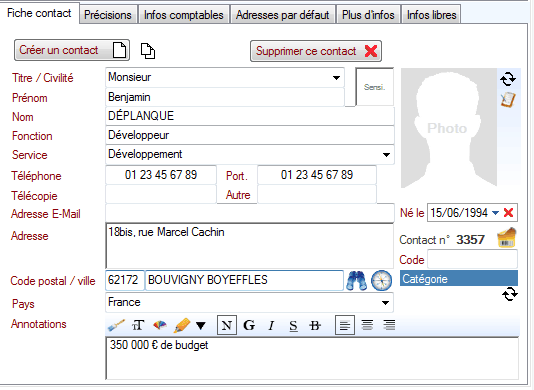This screenshot has height=390, width=534.
Task: Click the Adresse E-Mail field
Action: [x=250, y=214]
